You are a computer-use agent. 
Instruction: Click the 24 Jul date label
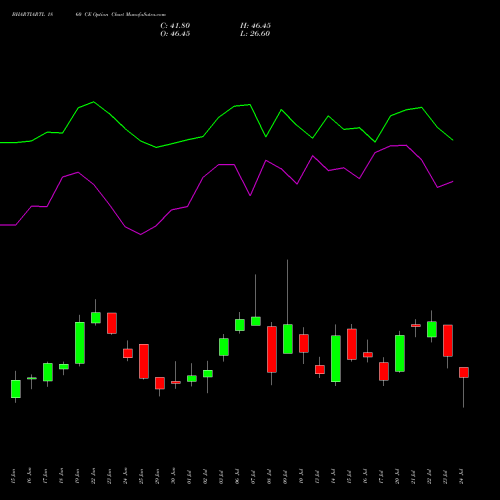(x=461, y=476)
